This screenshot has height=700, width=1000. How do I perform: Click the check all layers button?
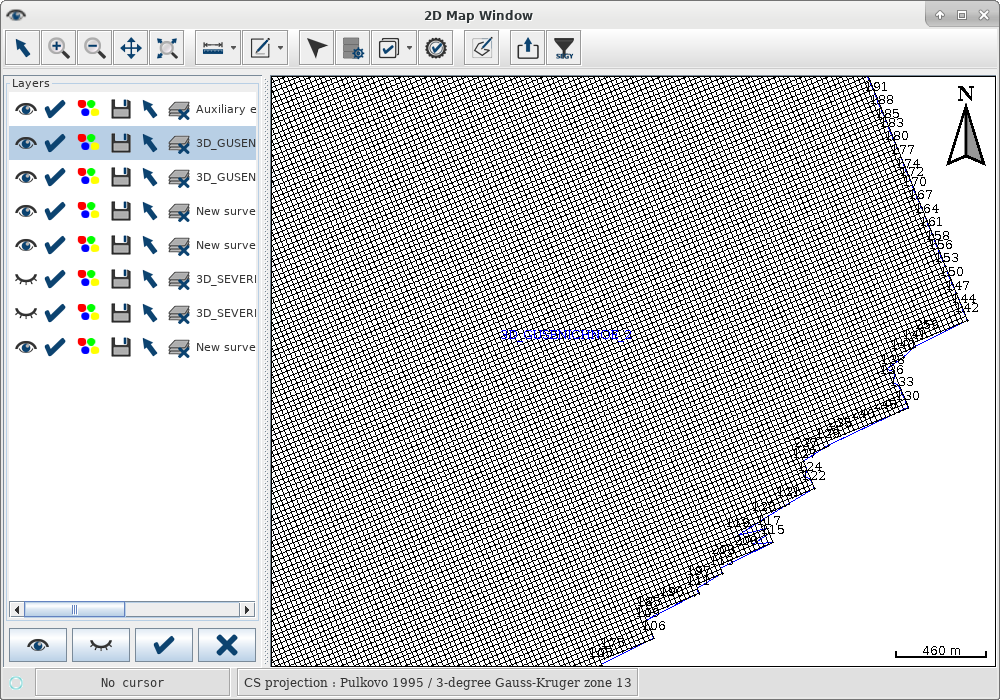coord(164,645)
